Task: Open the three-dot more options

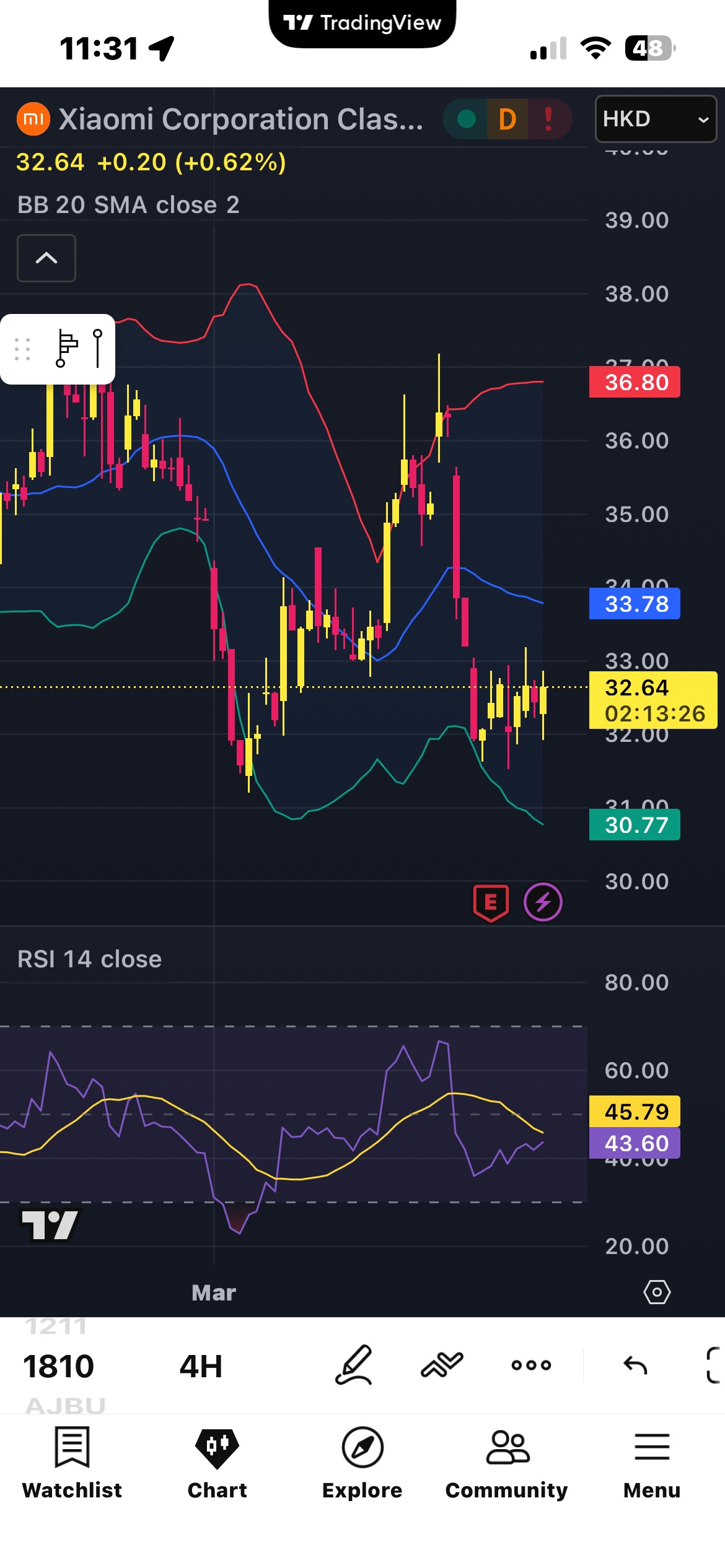Action: pos(531,1365)
